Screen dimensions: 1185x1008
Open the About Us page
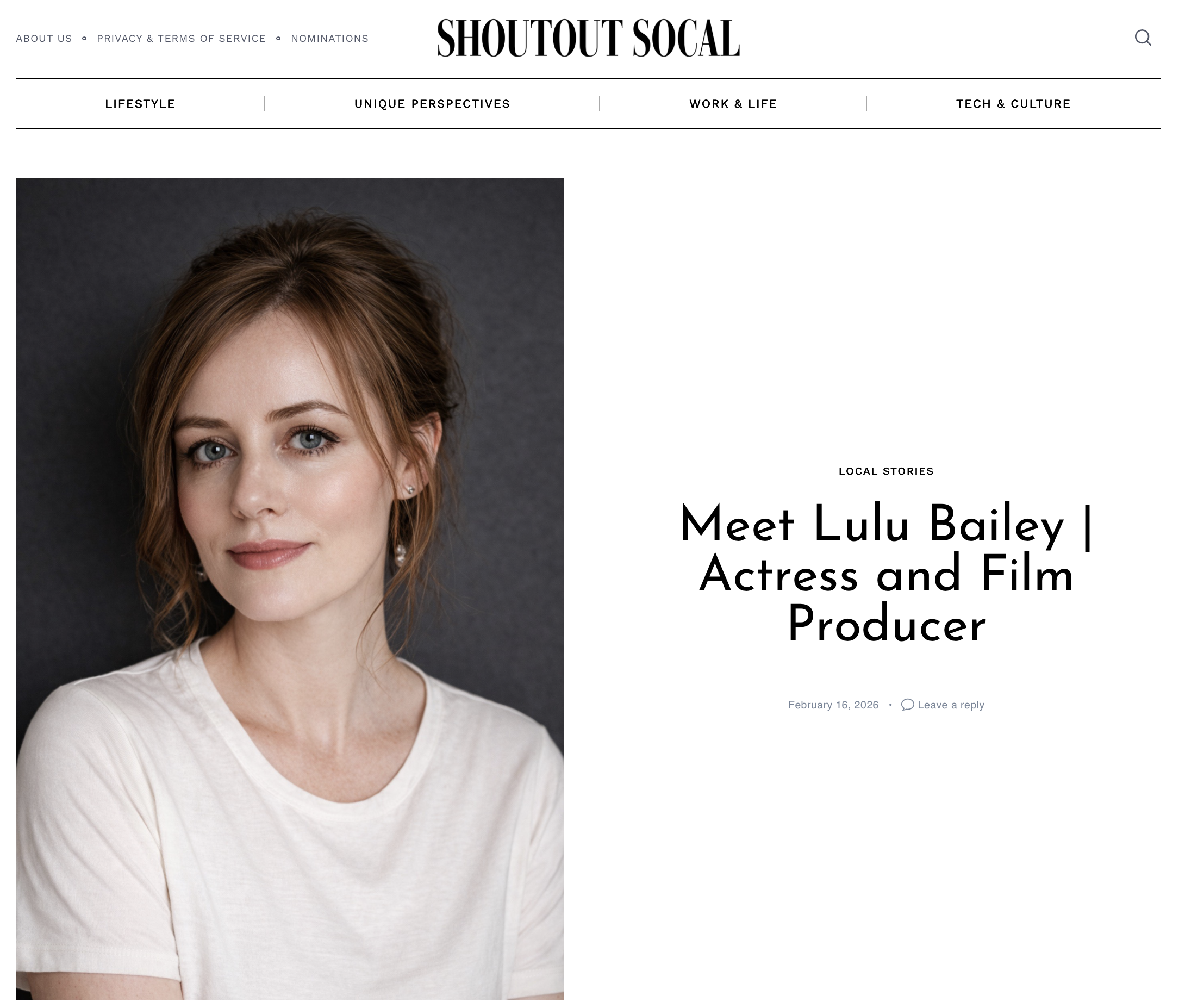pyautogui.click(x=44, y=38)
